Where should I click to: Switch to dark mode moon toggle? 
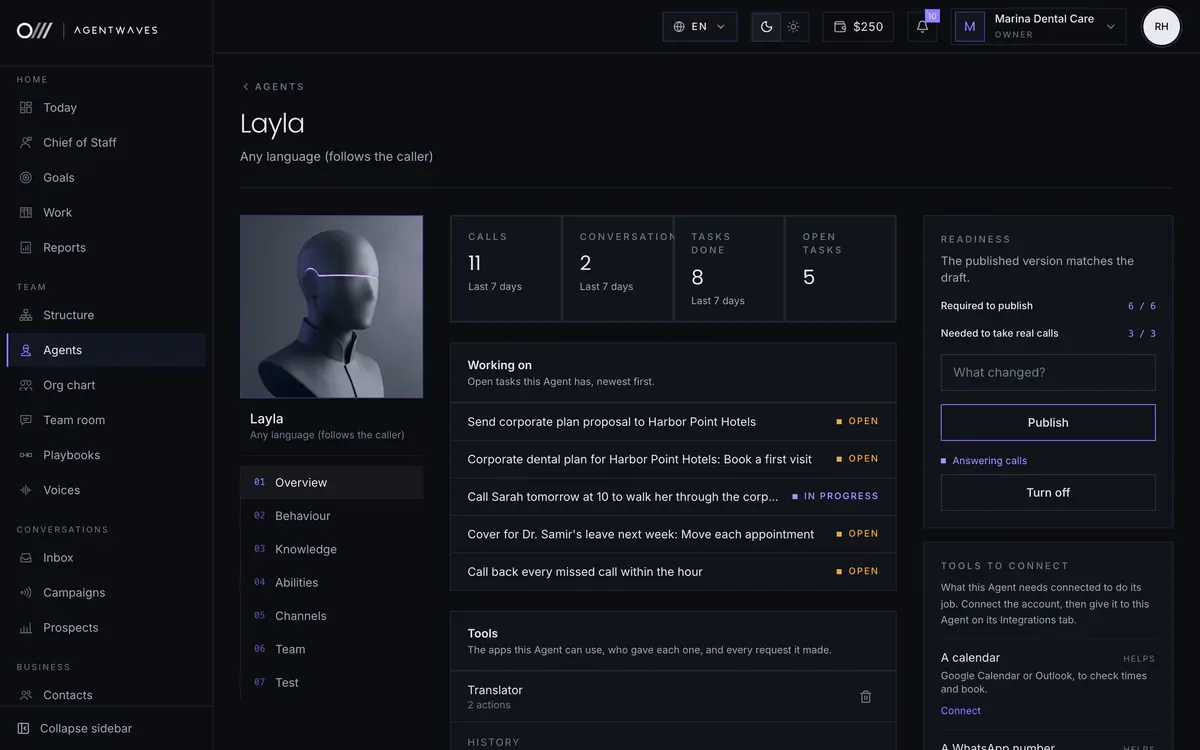[766, 27]
